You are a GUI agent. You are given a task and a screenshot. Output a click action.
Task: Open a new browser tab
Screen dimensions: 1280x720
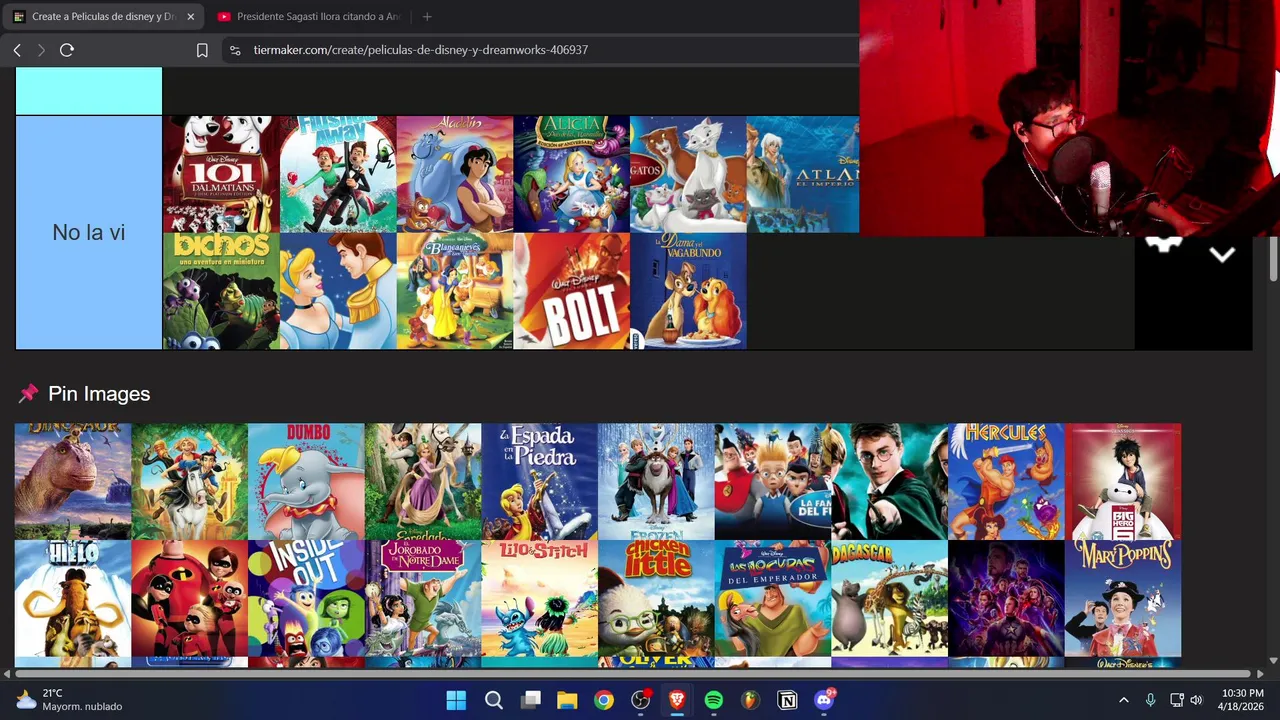click(427, 16)
